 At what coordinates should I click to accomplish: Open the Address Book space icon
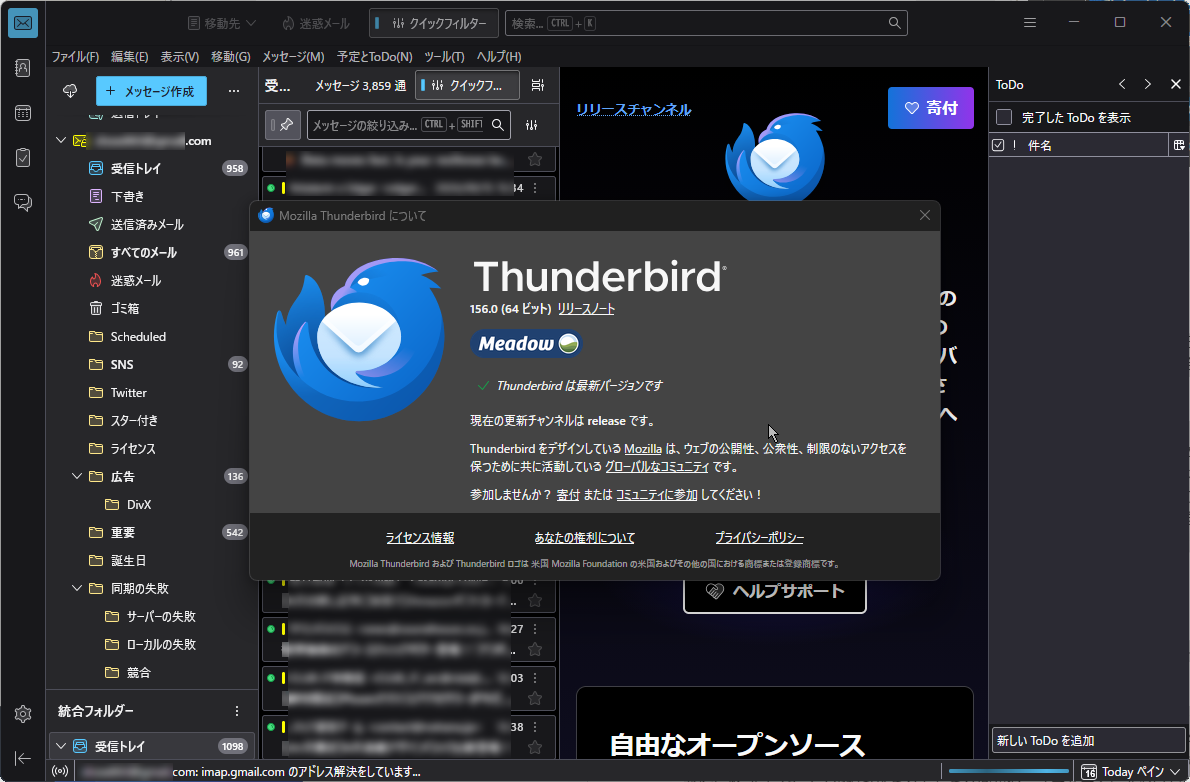point(23,68)
